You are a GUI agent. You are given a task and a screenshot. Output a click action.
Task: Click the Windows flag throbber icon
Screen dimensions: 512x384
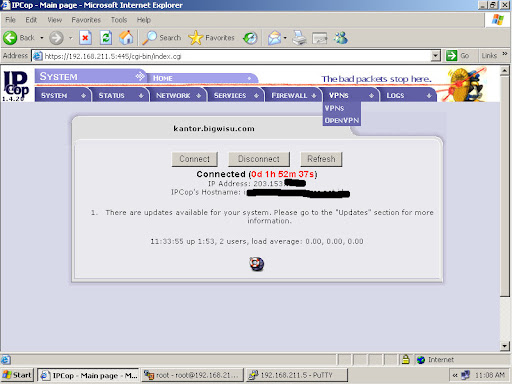point(498,20)
